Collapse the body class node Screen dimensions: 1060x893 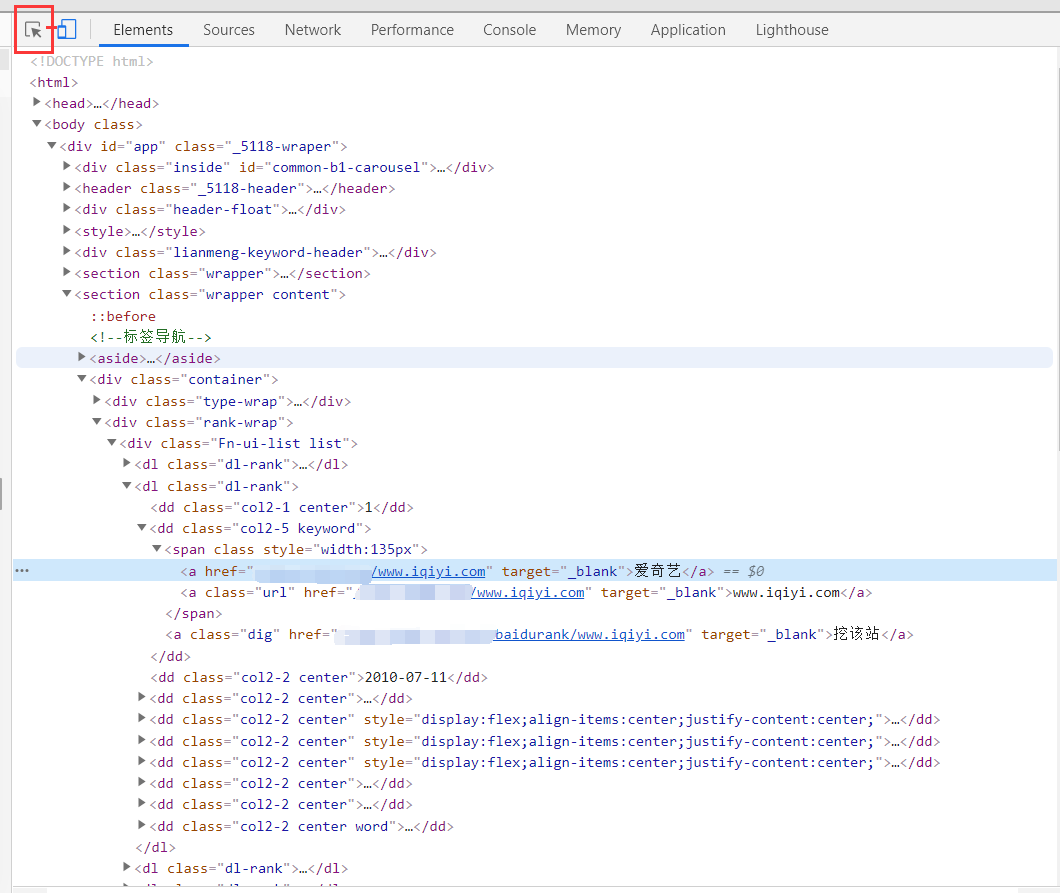(x=37, y=124)
